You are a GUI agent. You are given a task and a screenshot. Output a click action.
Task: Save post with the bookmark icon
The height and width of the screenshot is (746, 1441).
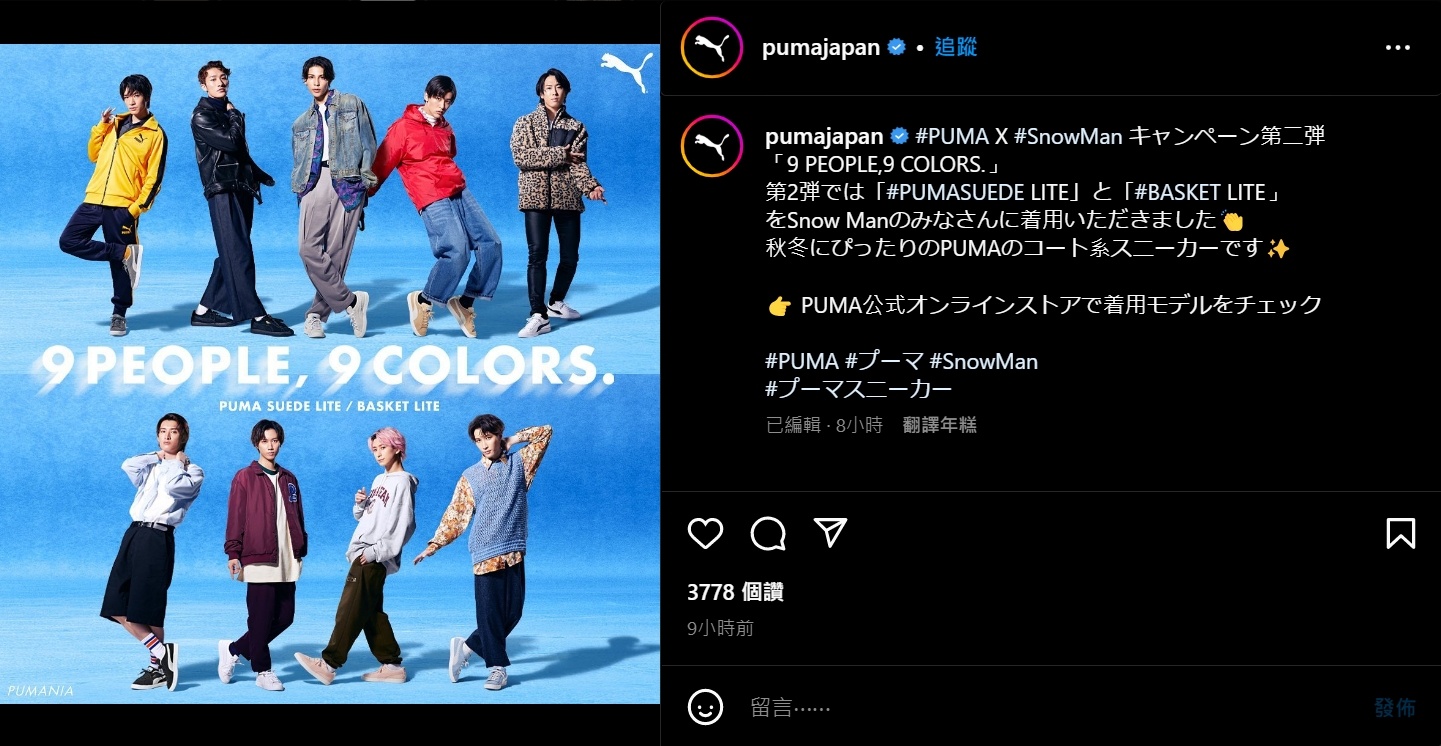1401,533
